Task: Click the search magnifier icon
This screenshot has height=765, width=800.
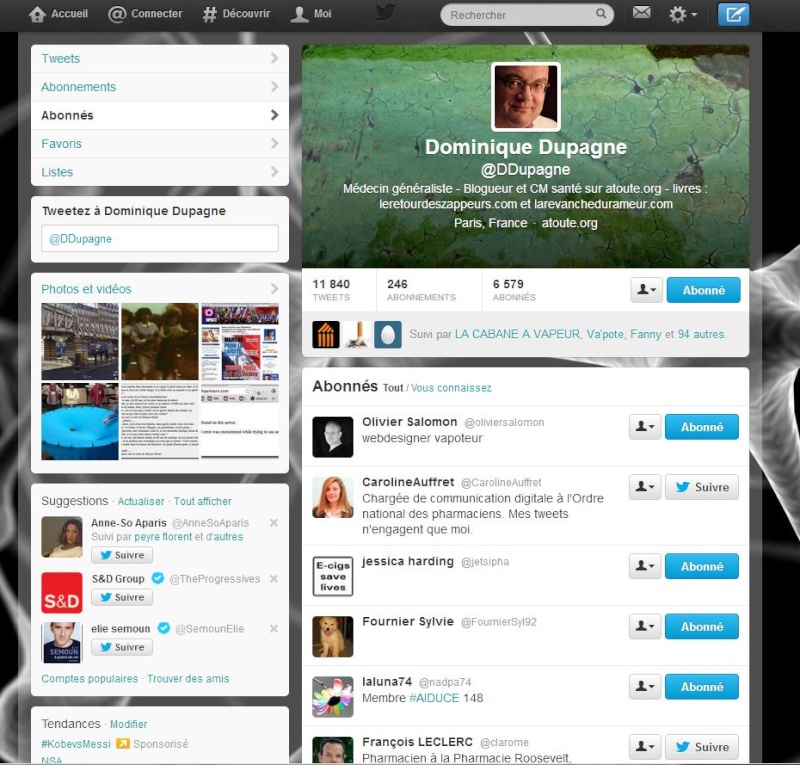Action: (601, 14)
